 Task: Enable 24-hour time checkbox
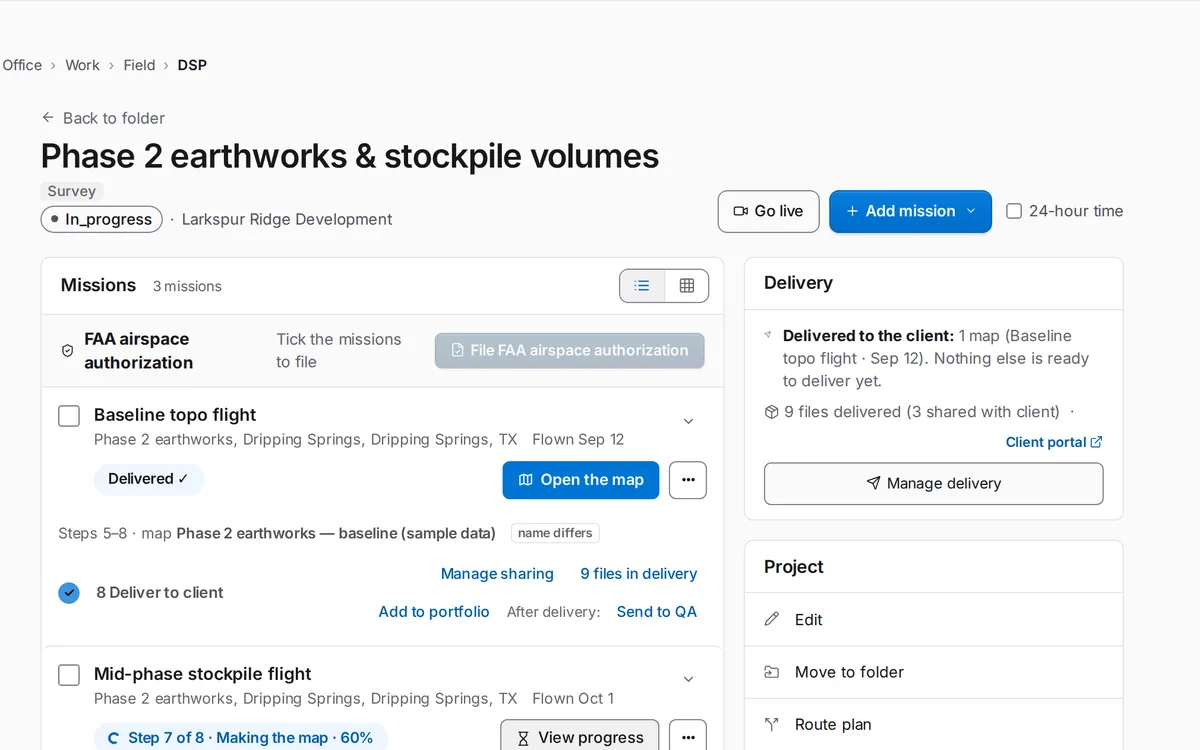pos(1014,211)
